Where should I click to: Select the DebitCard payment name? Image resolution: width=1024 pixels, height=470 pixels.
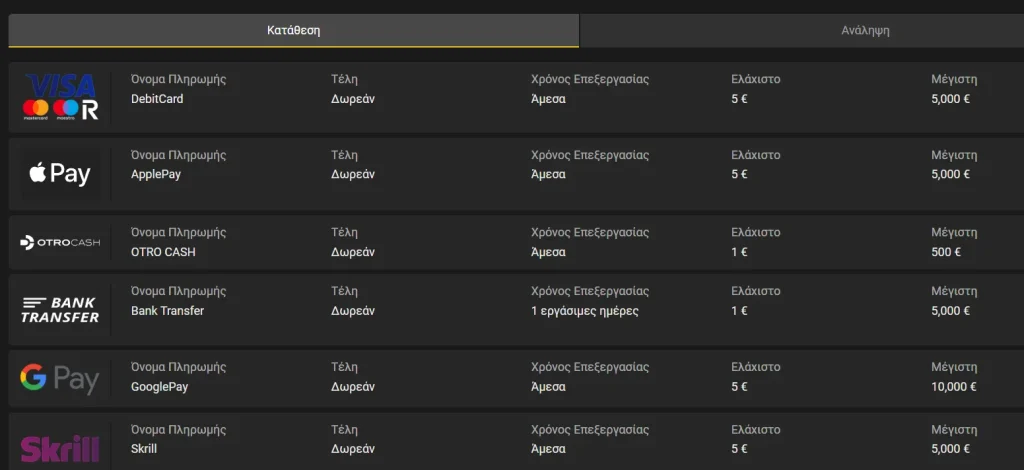(x=157, y=99)
